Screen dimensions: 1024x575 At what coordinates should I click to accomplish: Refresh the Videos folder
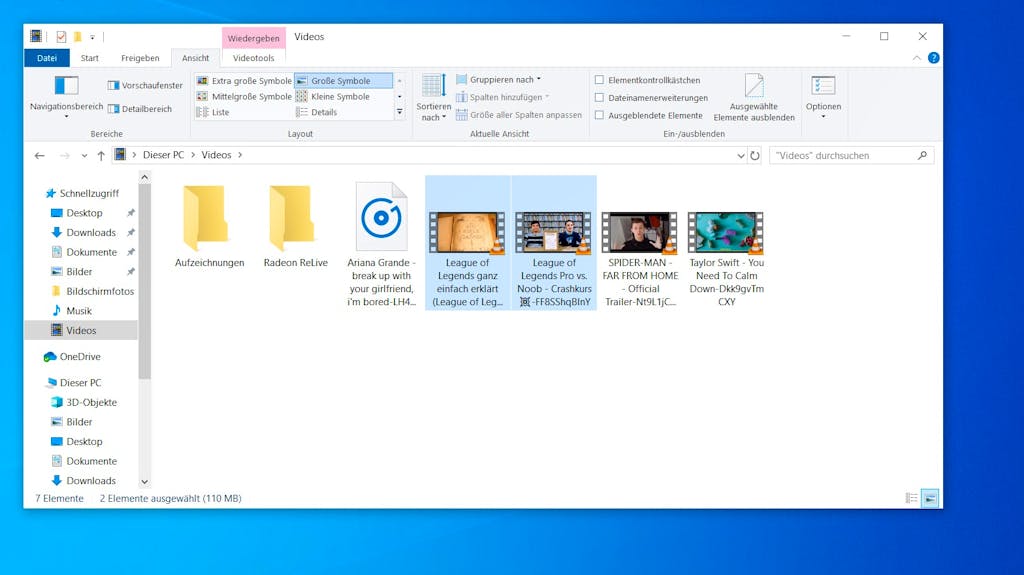coord(754,156)
